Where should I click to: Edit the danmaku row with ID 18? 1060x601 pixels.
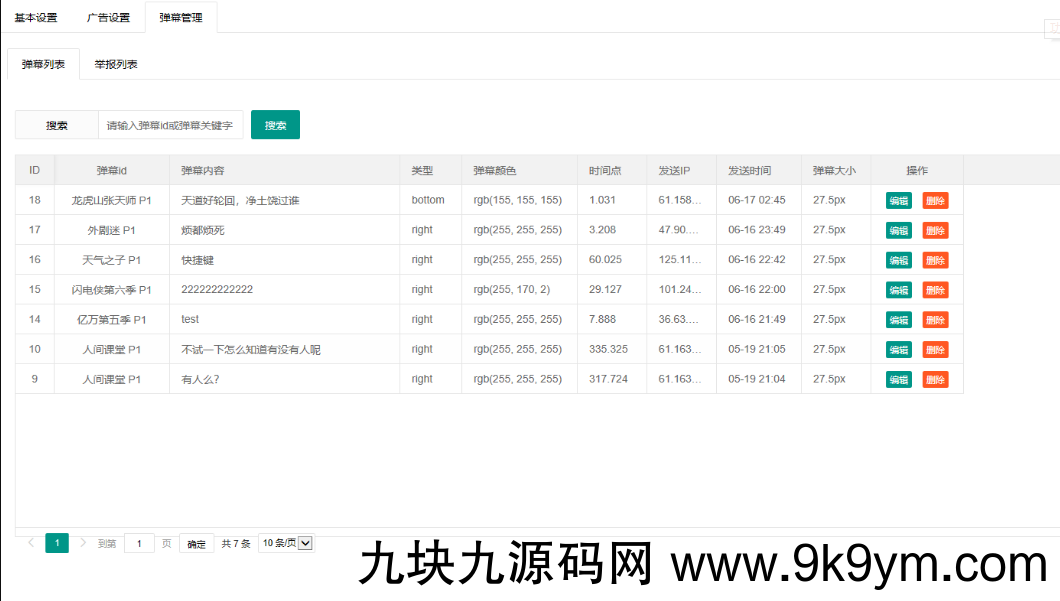898,201
